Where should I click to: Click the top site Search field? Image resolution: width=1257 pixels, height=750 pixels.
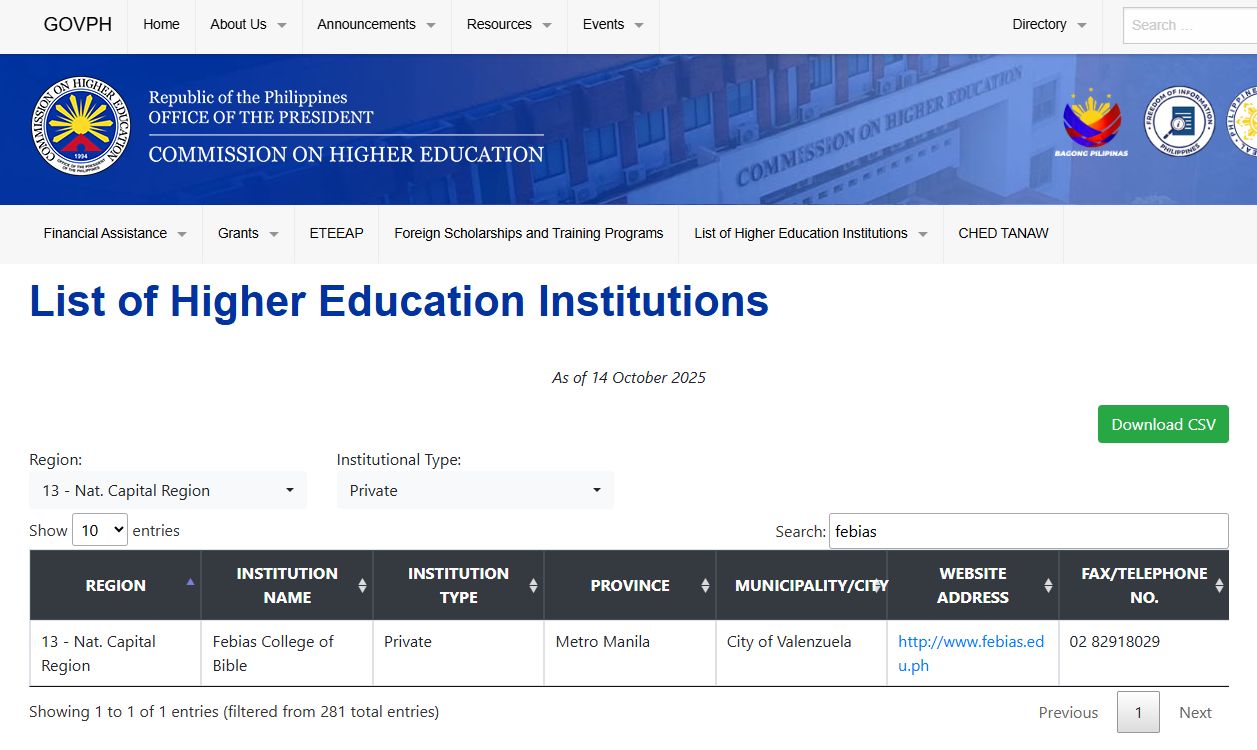1190,25
